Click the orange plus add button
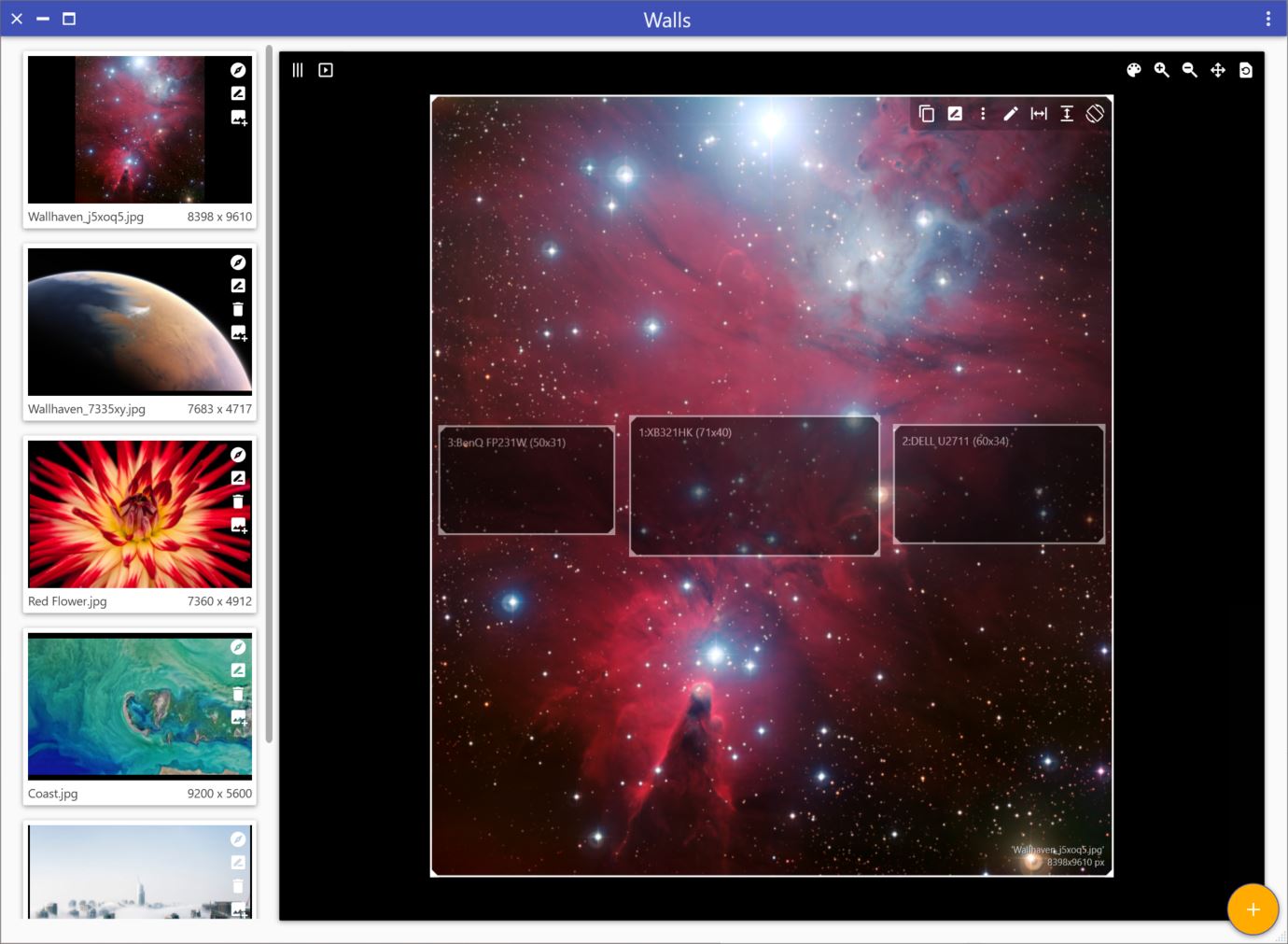Screen dimensions: 1288x944 (1253, 909)
